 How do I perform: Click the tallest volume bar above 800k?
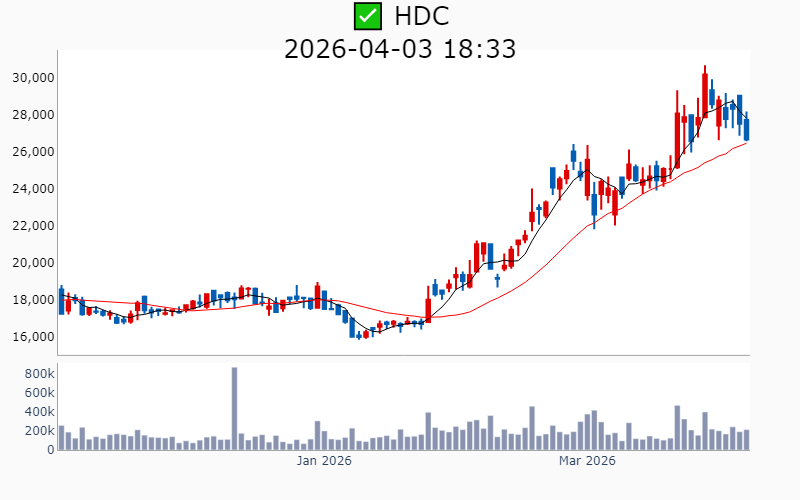pos(234,408)
